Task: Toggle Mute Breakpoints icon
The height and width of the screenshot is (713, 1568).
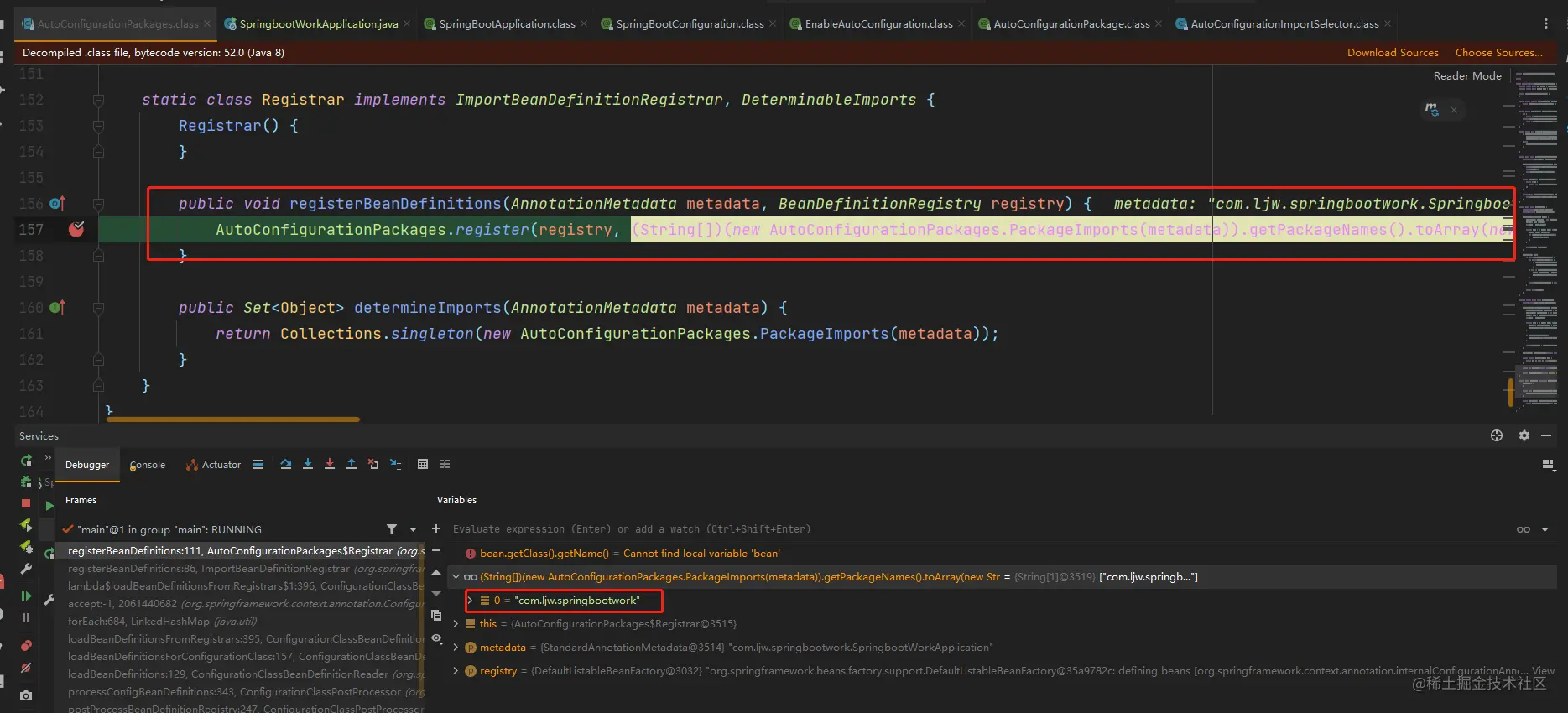Action: click(x=26, y=669)
